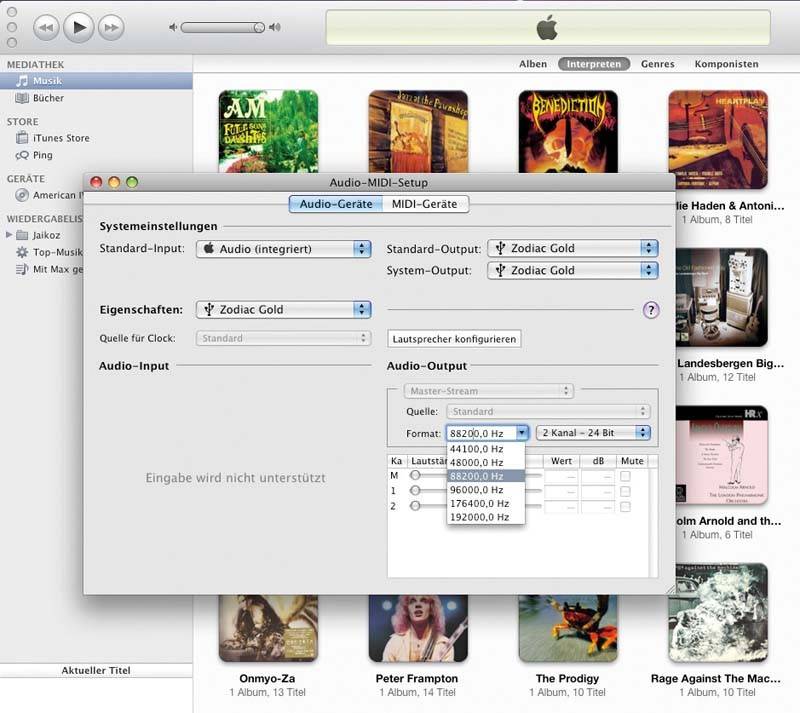Switch to the Interpreten view

[594, 64]
